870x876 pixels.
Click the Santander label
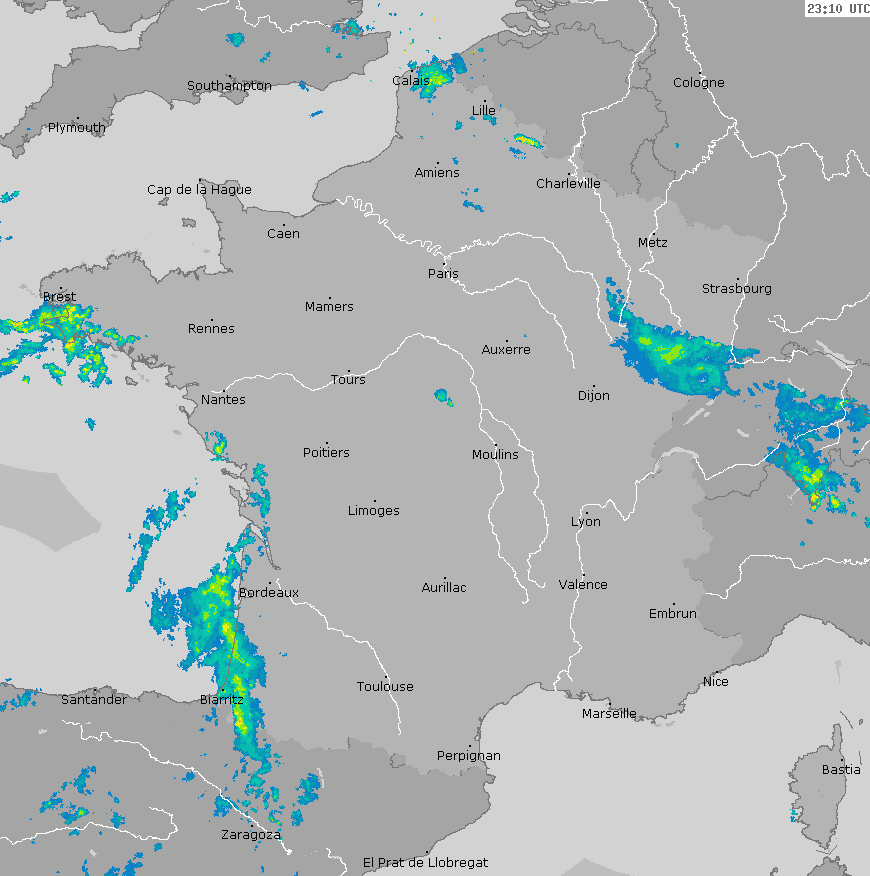click(94, 699)
